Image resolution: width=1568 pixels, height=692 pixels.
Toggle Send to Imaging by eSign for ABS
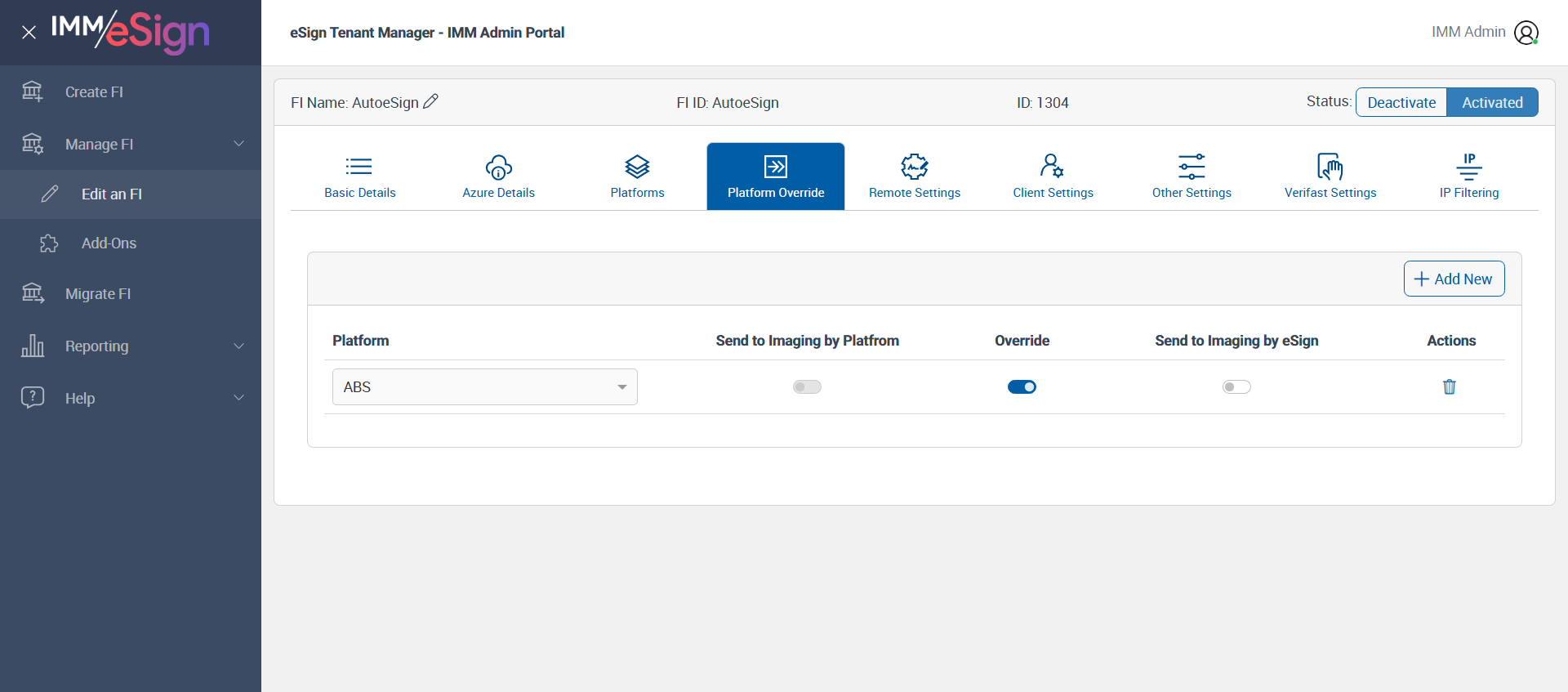[x=1236, y=386]
